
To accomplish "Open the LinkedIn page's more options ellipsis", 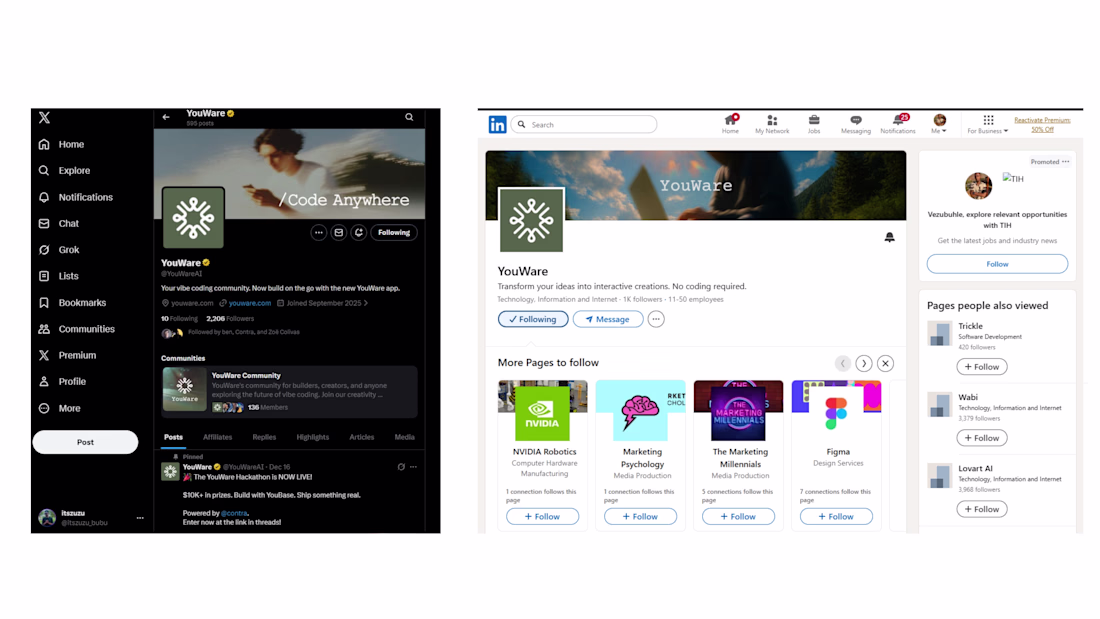I will (656, 319).
